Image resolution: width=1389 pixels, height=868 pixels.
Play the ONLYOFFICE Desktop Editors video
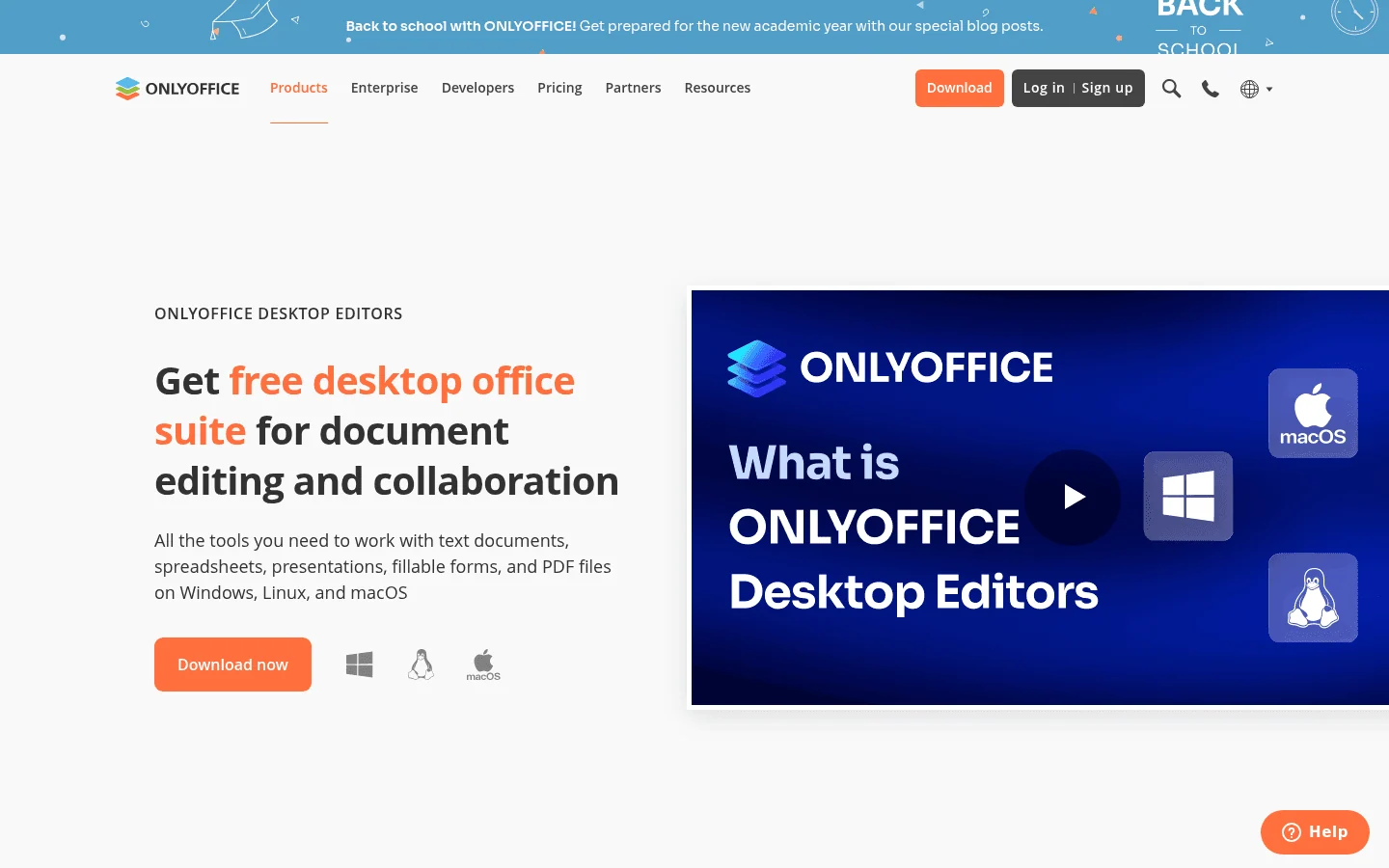pyautogui.click(x=1073, y=497)
